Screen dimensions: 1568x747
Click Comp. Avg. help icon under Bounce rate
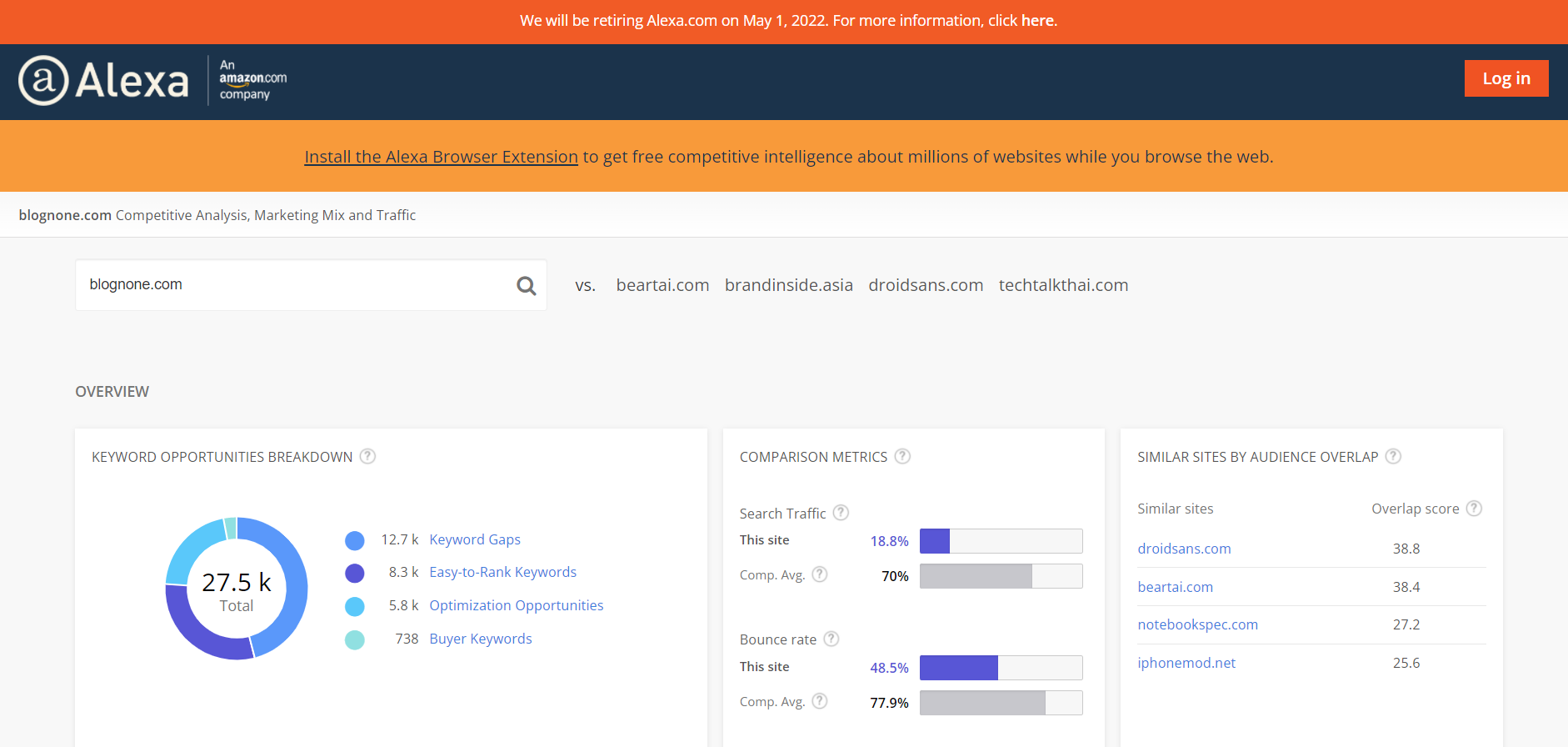pos(820,700)
